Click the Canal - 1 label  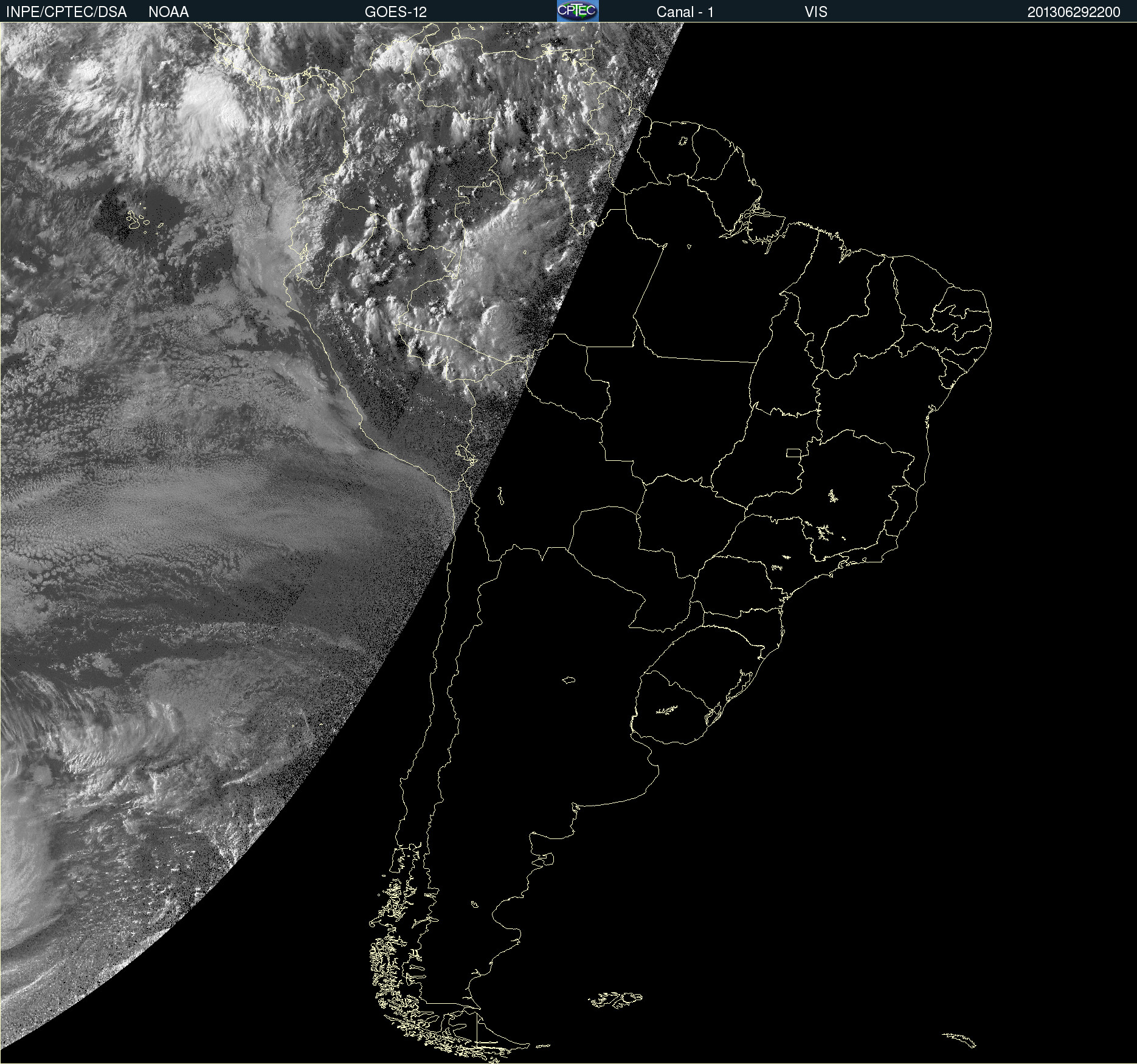685,12
